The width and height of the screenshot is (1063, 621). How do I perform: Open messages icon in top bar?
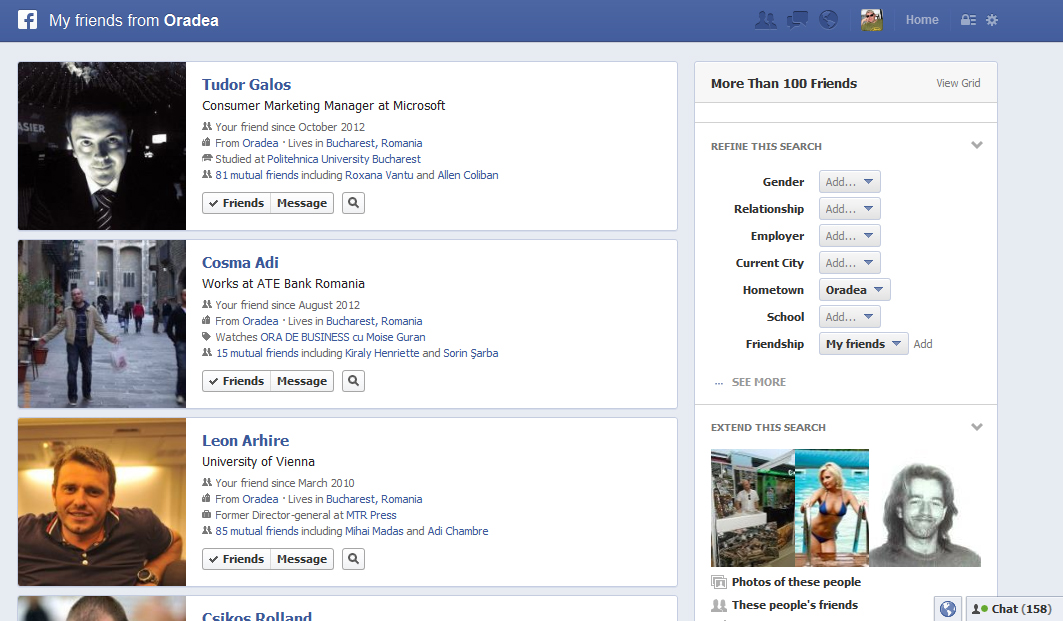pos(797,20)
